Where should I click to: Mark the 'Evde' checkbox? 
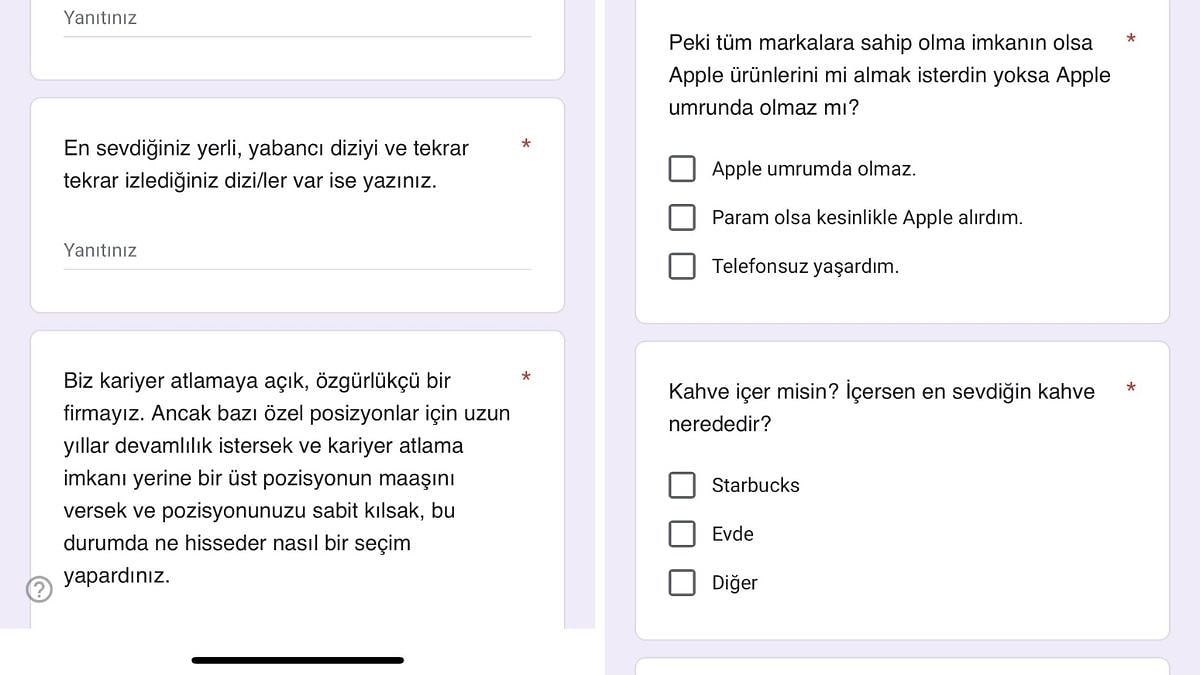coord(682,534)
